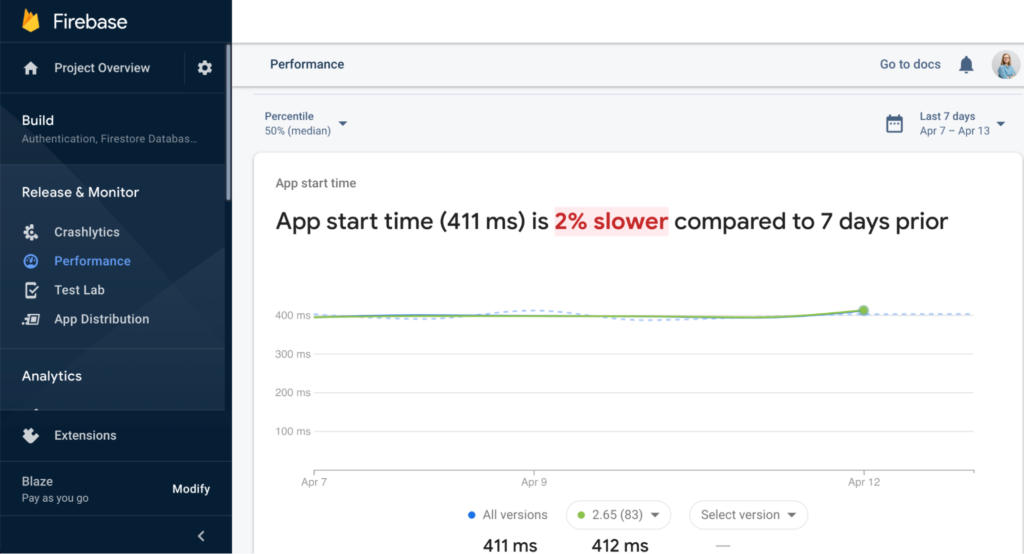Click the App start time card label
The image size is (1024, 554).
click(x=315, y=184)
